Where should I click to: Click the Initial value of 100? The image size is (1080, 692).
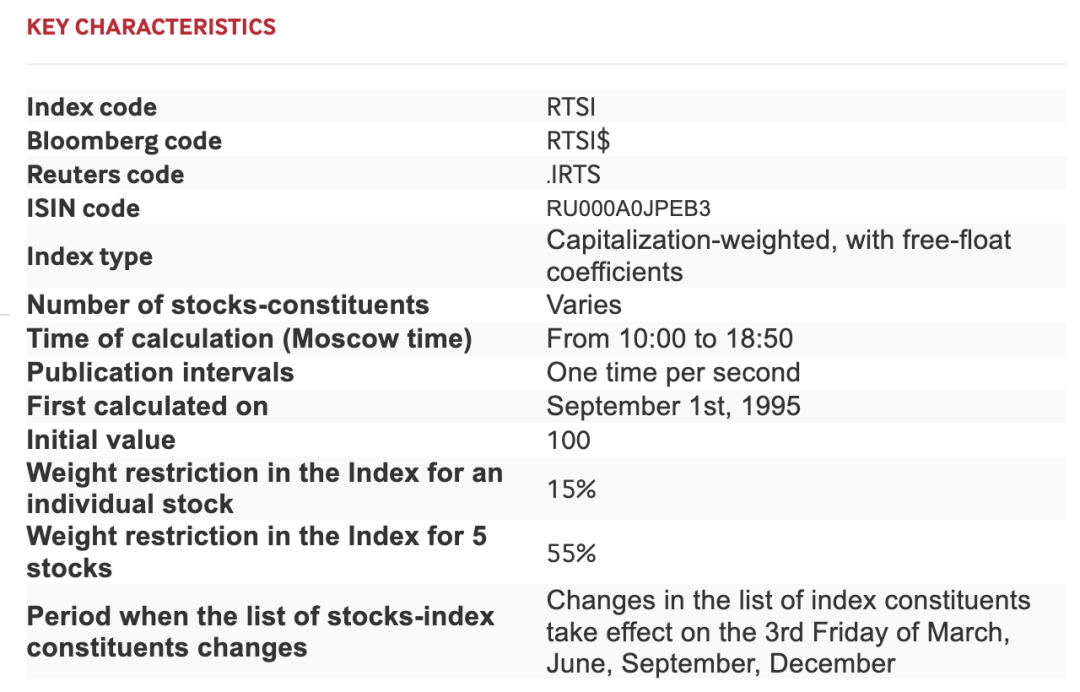coord(569,440)
